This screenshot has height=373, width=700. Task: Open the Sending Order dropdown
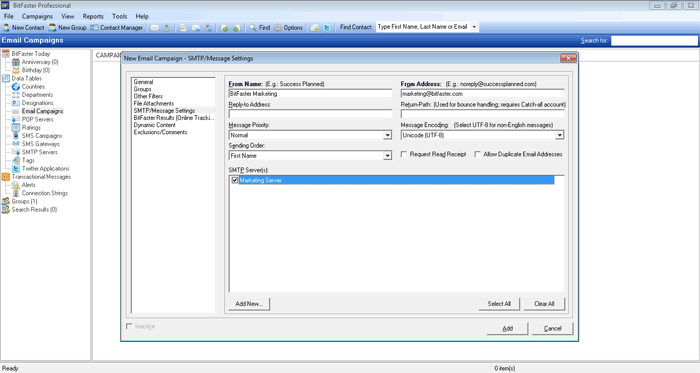(x=387, y=156)
